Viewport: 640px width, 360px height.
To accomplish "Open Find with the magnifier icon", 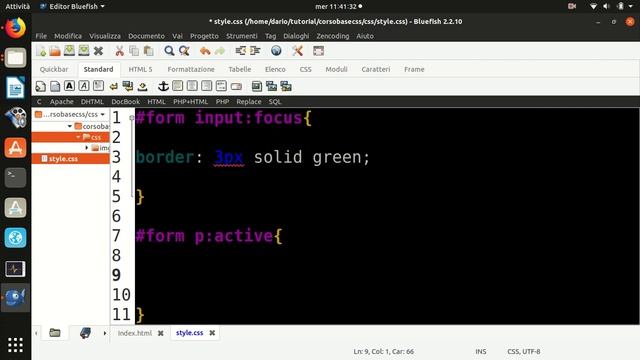I will pyautogui.click(x=169, y=51).
